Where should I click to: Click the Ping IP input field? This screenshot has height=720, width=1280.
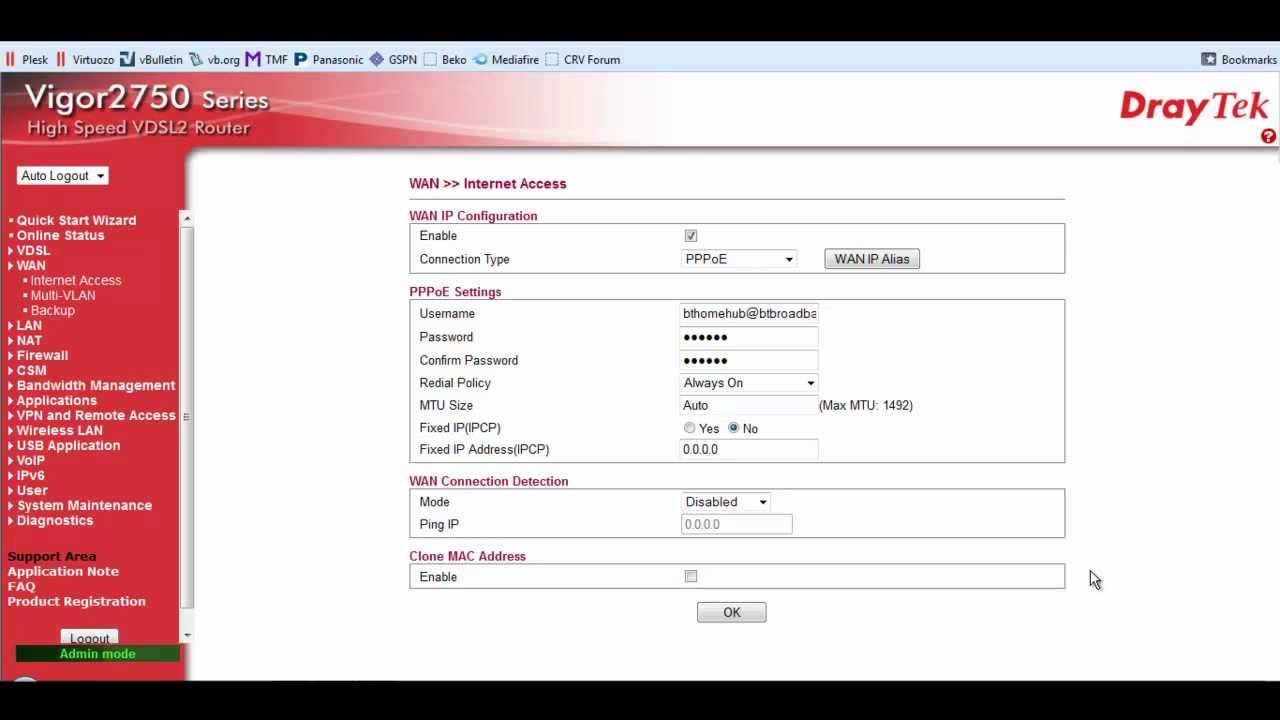point(737,525)
